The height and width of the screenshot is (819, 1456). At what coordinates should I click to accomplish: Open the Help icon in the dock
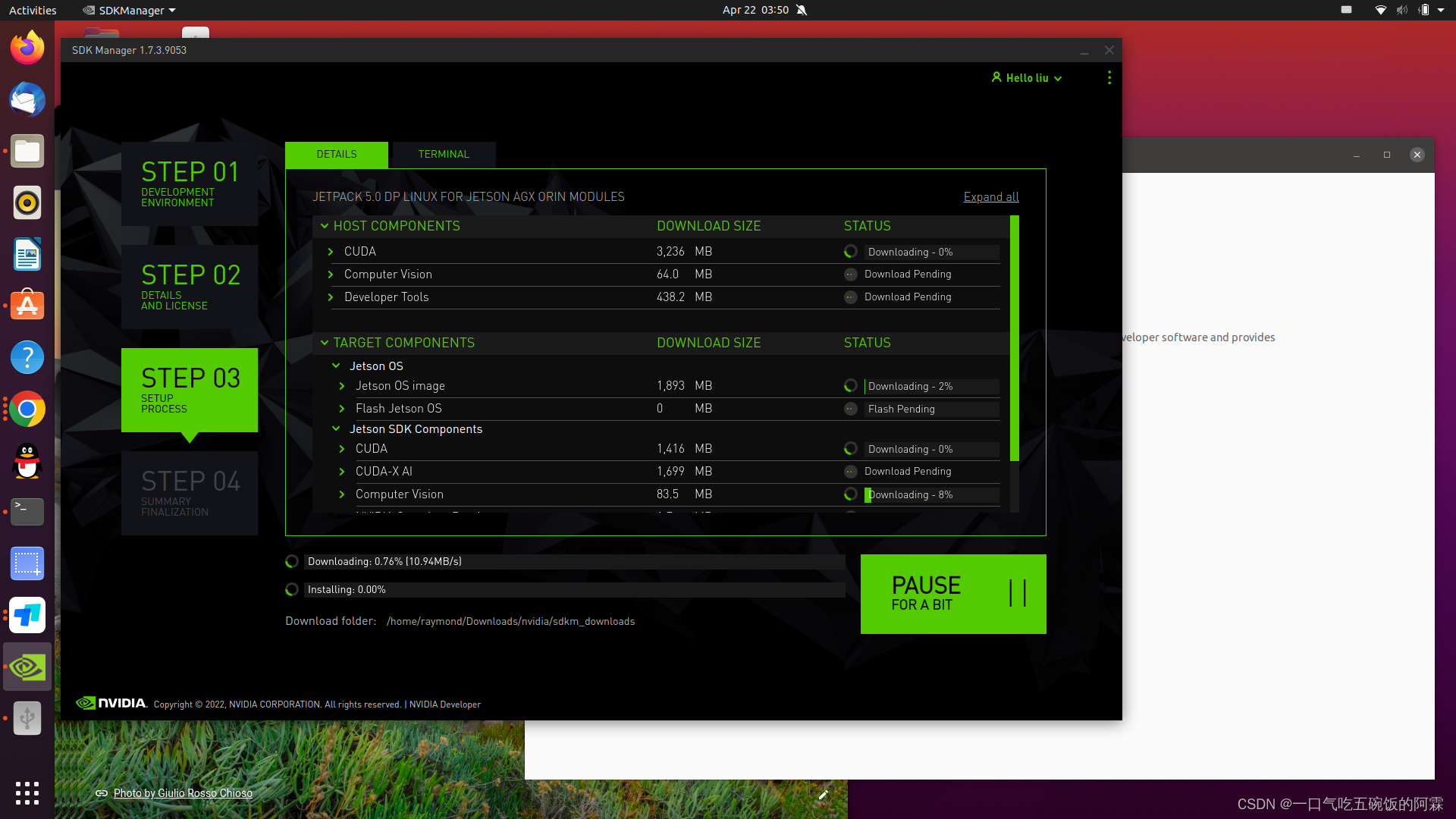tap(27, 357)
